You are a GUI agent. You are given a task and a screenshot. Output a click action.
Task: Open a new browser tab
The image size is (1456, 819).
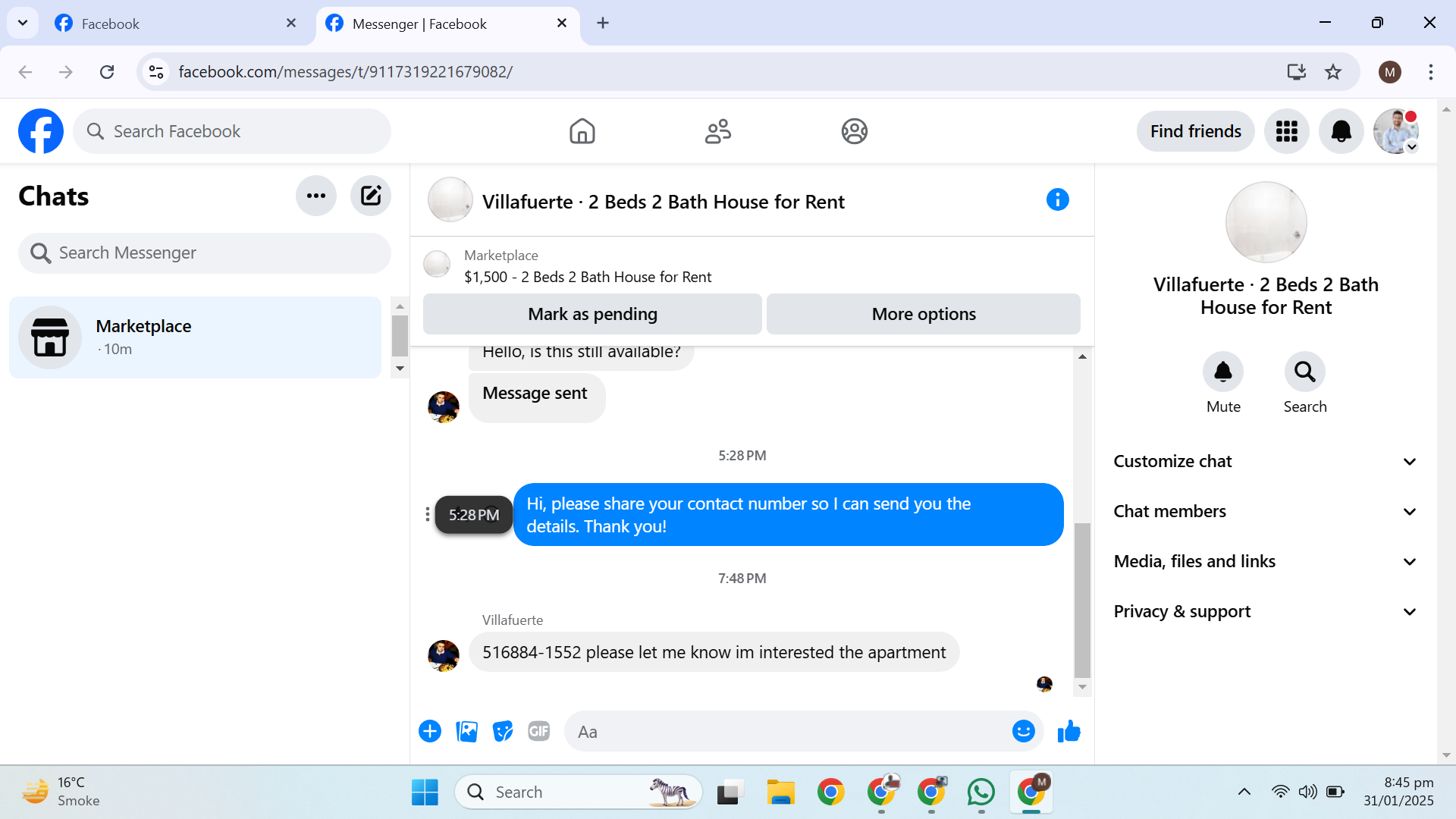click(x=603, y=24)
